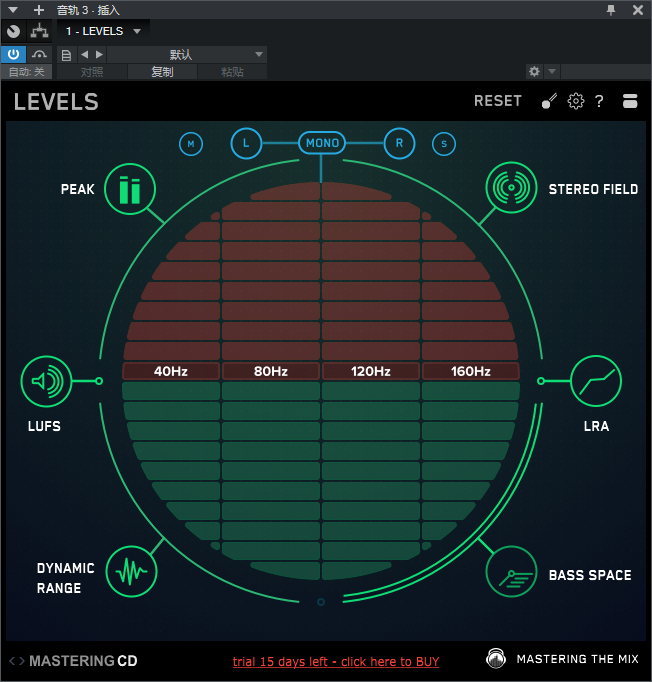The width and height of the screenshot is (652, 682).
Task: Click the Mastering The Mix headphone logo
Action: coord(496,659)
